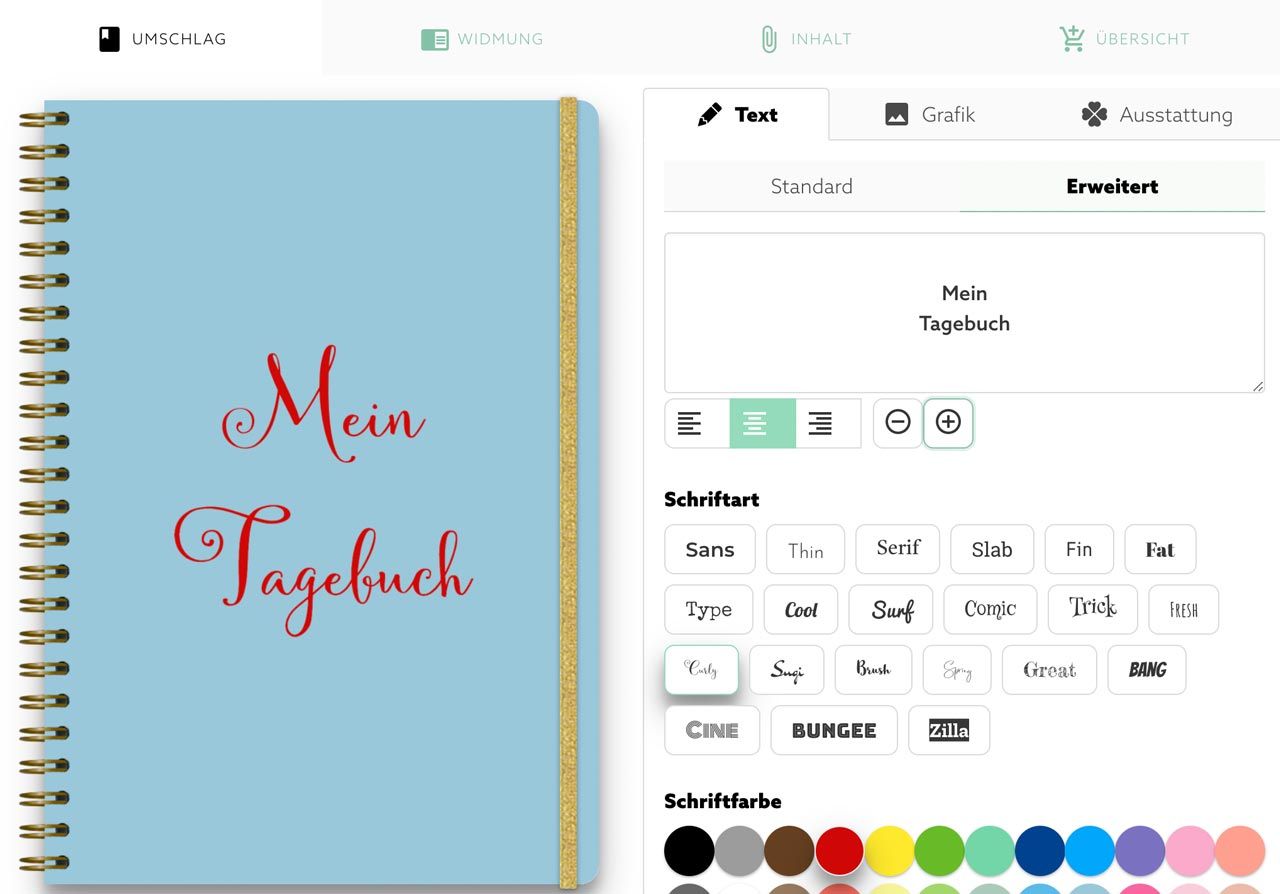Viewport: 1280px width, 894px height.
Task: Change font color to yellow
Action: (x=890, y=851)
